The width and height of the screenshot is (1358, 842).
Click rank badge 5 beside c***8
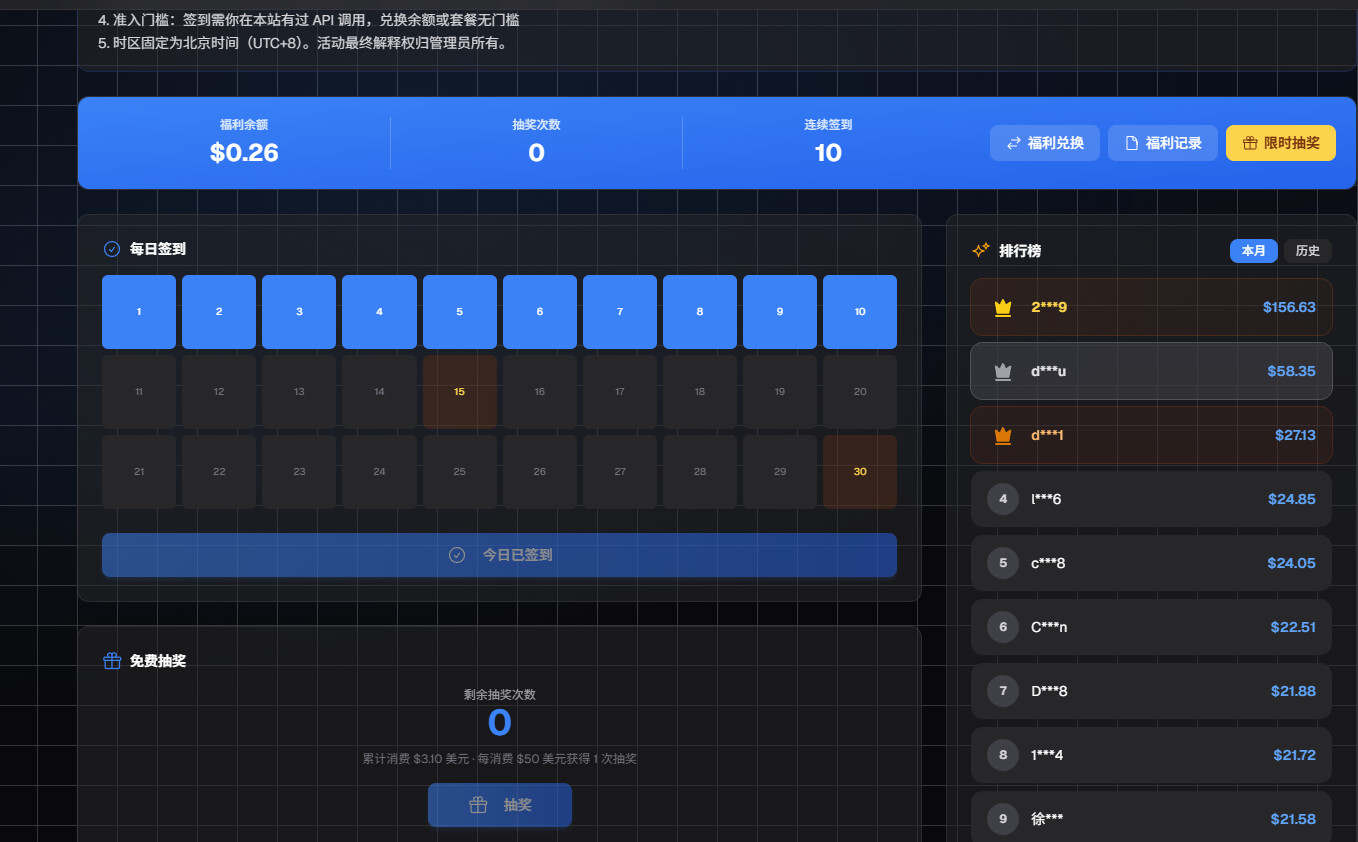pyautogui.click(x=1003, y=563)
